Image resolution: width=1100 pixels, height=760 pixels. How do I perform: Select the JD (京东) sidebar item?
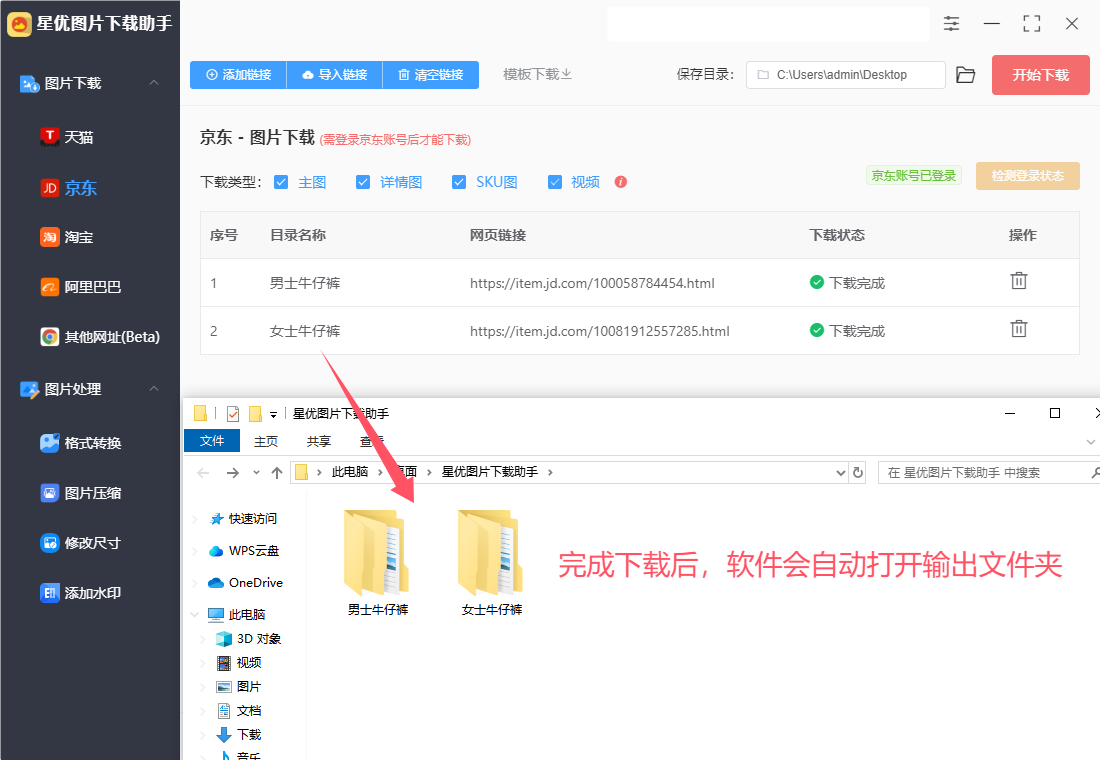(x=69, y=187)
